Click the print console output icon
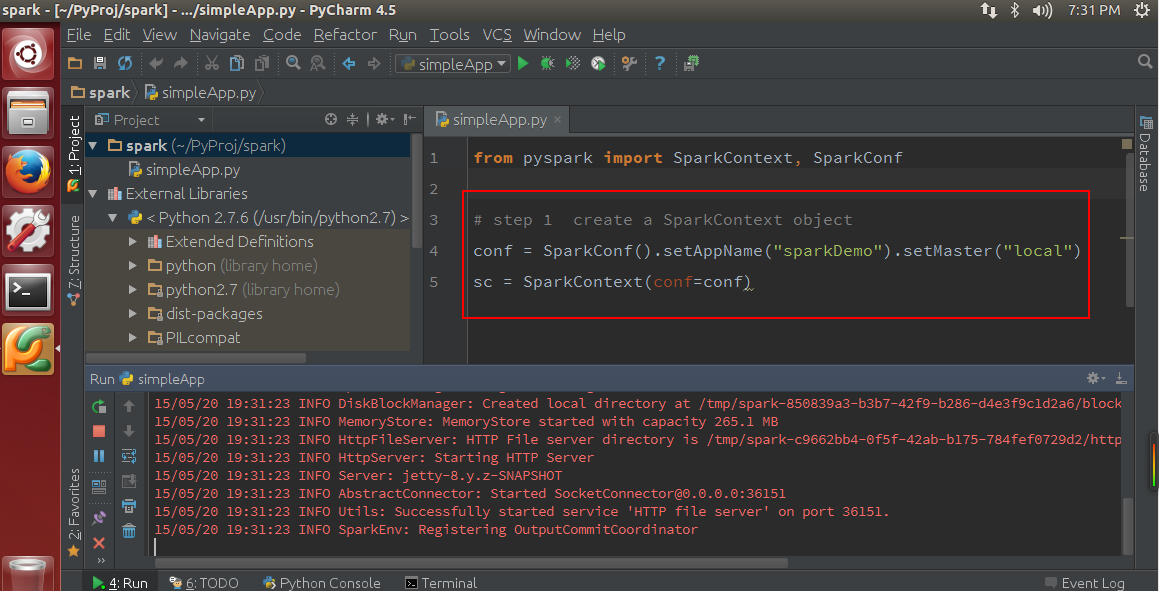Screen dimensions: 1159x591 pos(129,506)
